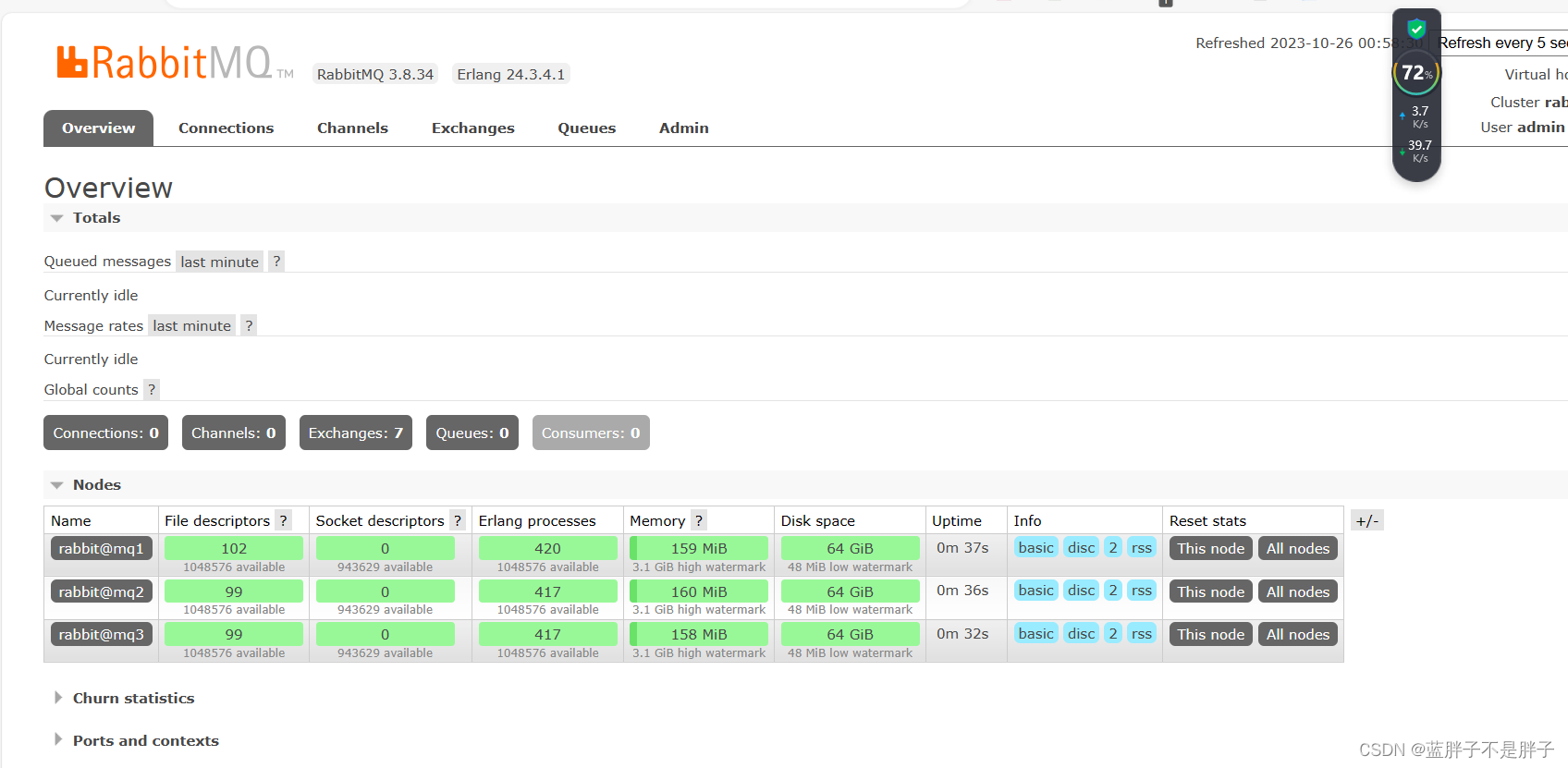Open the Global counts help question mark

click(x=152, y=389)
